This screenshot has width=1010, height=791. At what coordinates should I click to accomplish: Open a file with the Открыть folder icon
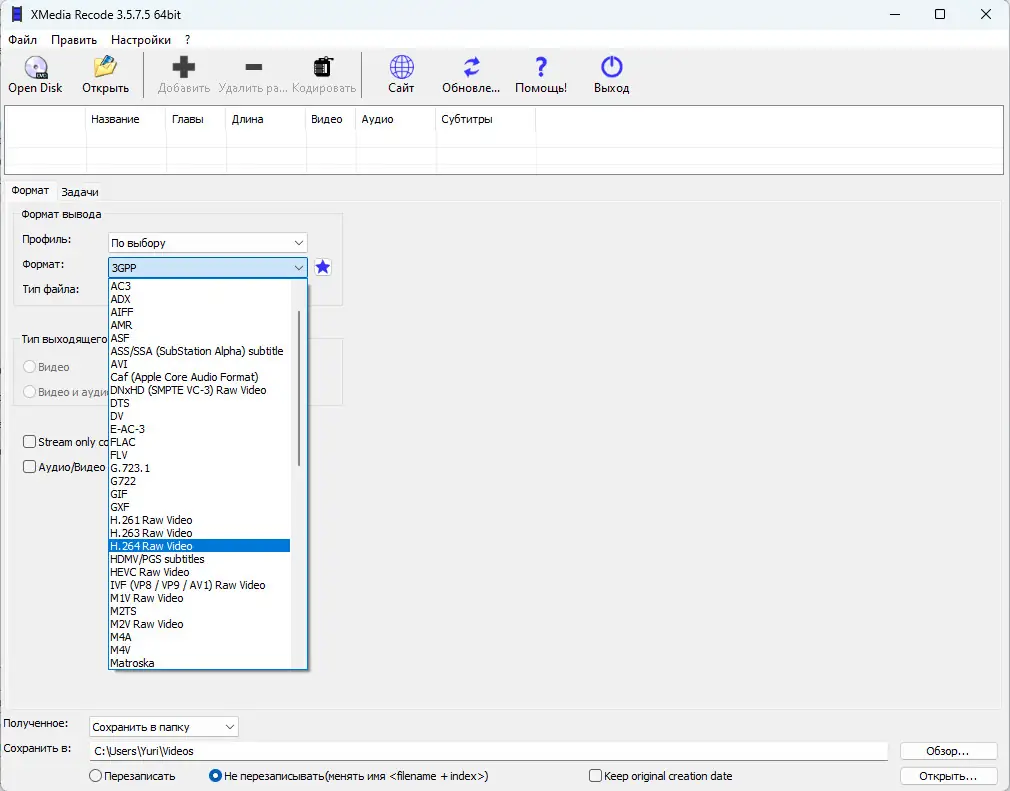(x=105, y=67)
